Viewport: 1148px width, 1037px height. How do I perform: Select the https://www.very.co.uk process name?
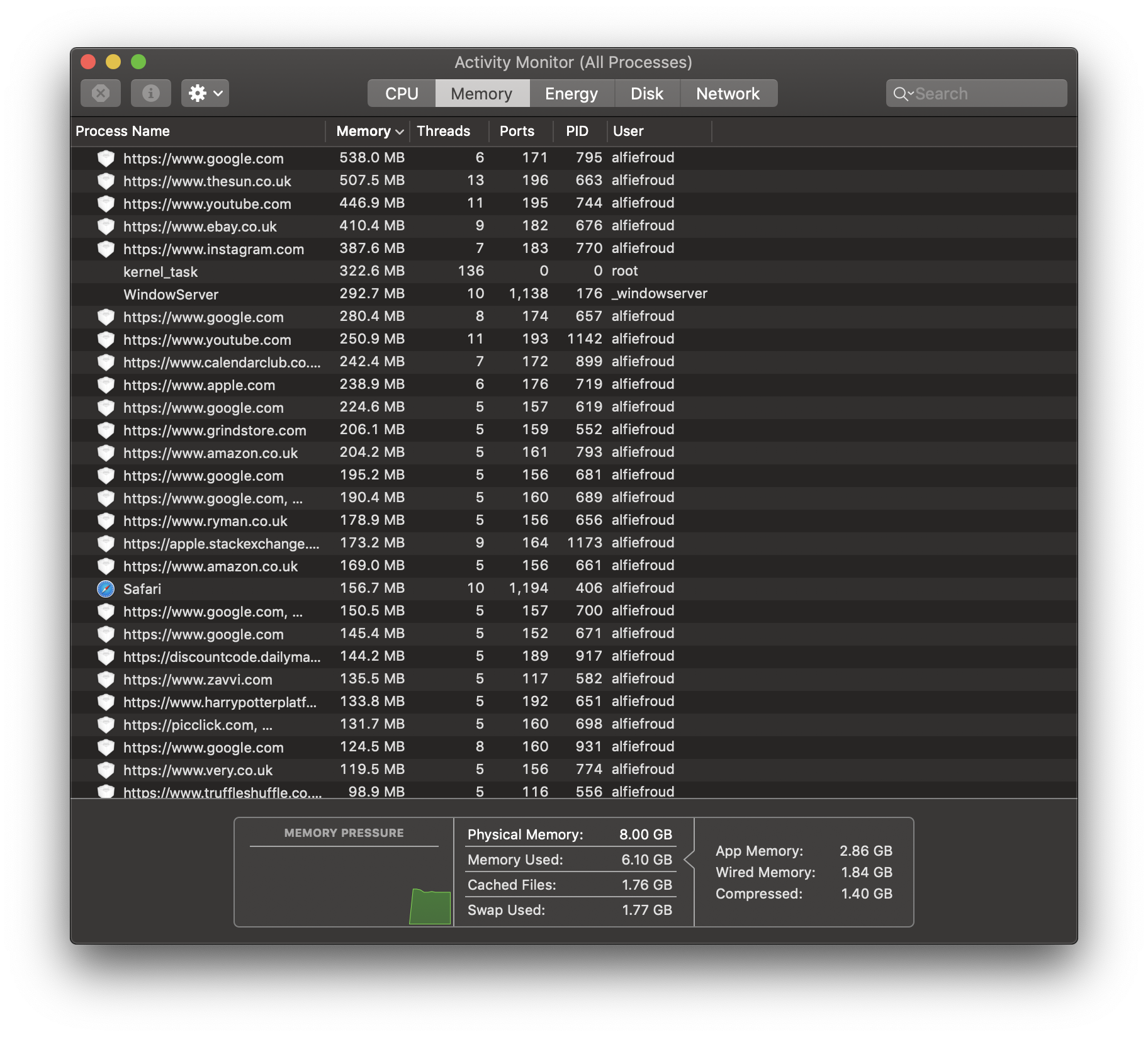coord(198,770)
